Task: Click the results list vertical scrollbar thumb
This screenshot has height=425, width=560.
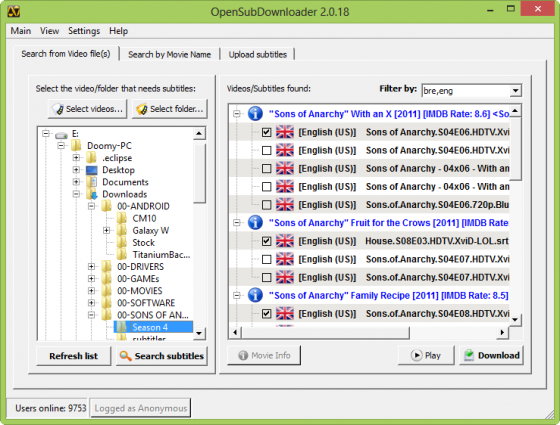Action: [515, 148]
